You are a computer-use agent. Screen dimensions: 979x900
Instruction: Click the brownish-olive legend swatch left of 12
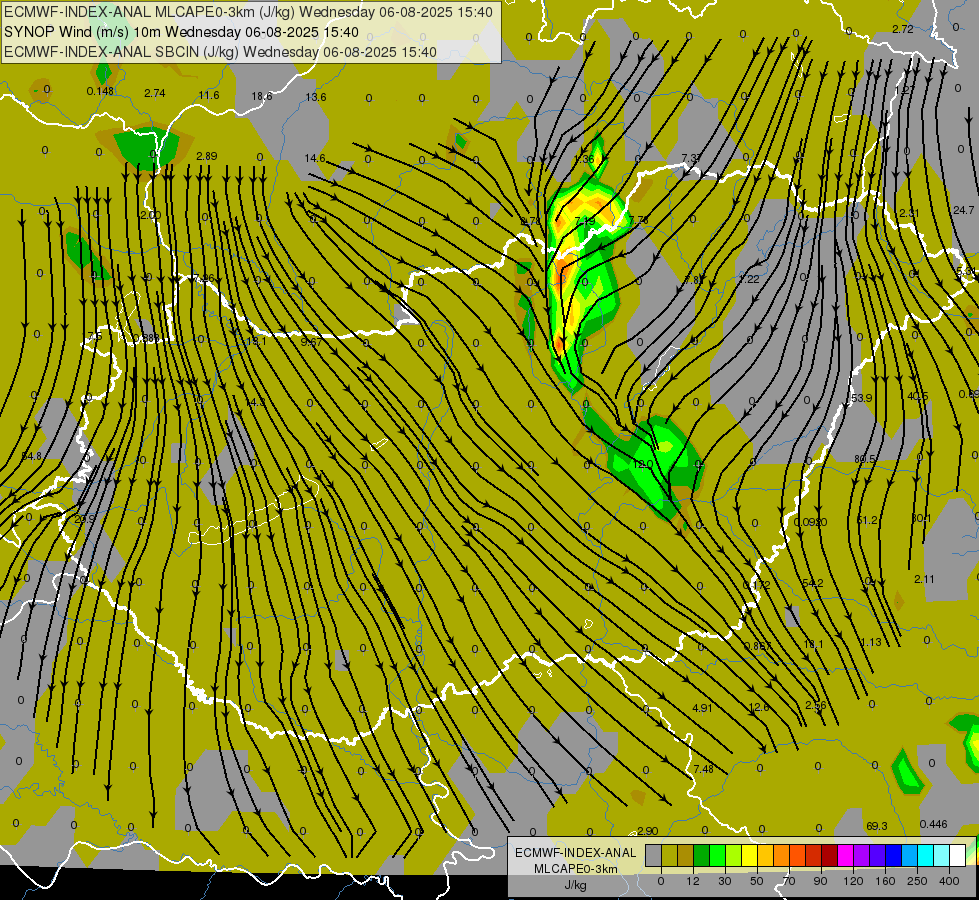(686, 856)
